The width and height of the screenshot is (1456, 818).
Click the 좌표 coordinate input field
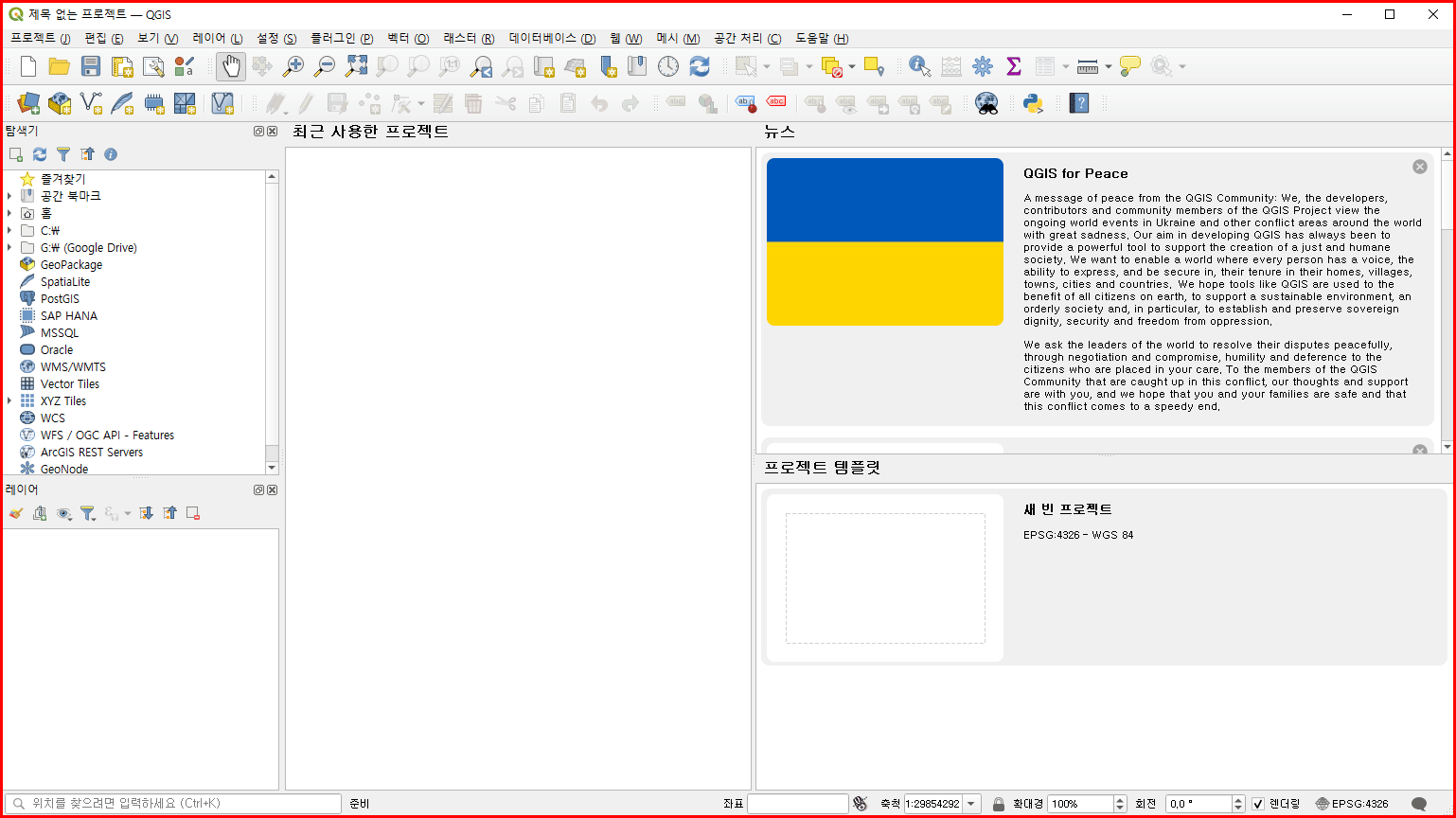coord(798,804)
